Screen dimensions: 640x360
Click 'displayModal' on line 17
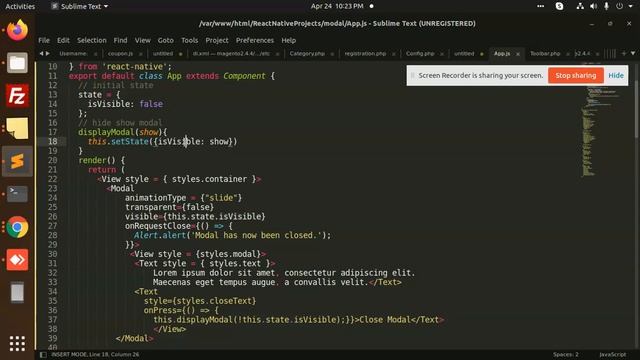pyautogui.click(x=106, y=132)
